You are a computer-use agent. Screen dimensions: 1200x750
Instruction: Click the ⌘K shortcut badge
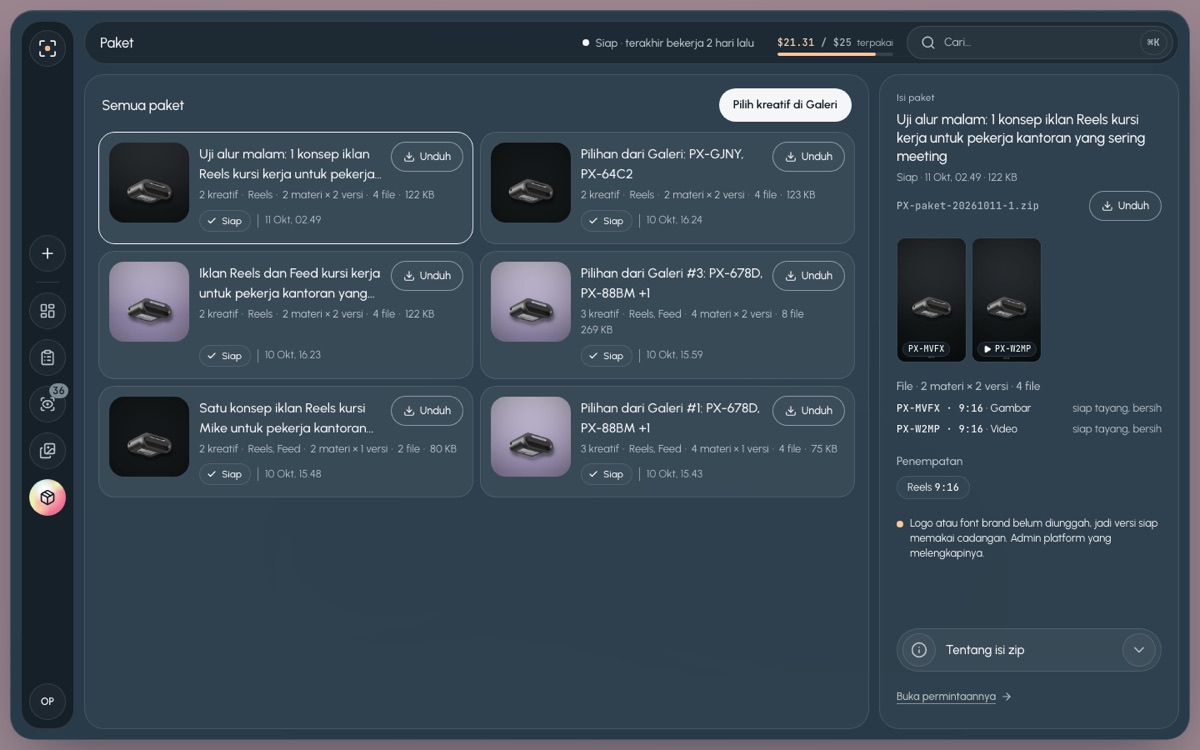tap(1153, 42)
